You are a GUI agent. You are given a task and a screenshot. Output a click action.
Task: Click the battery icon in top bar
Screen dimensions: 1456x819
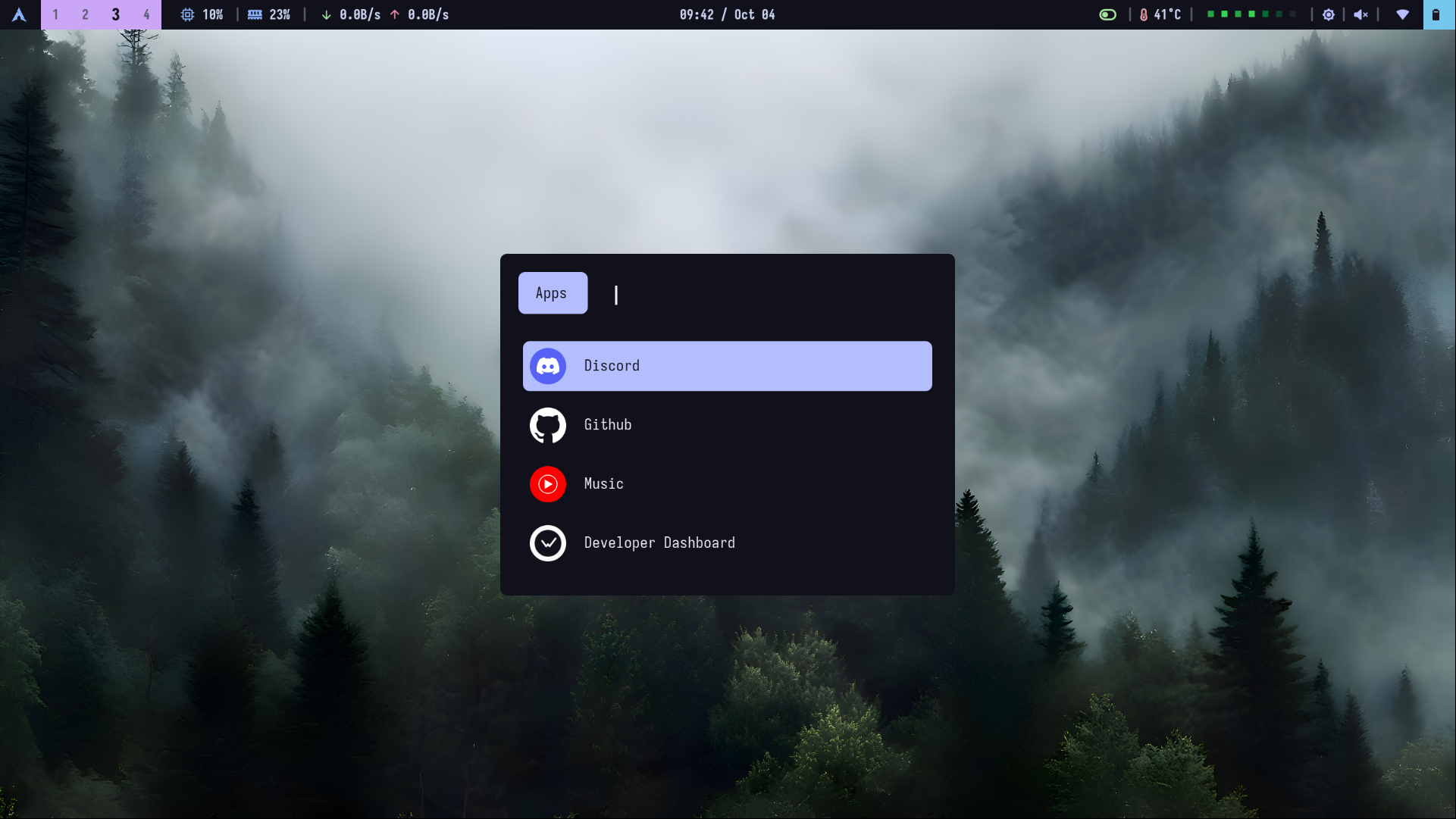[x=1436, y=14]
